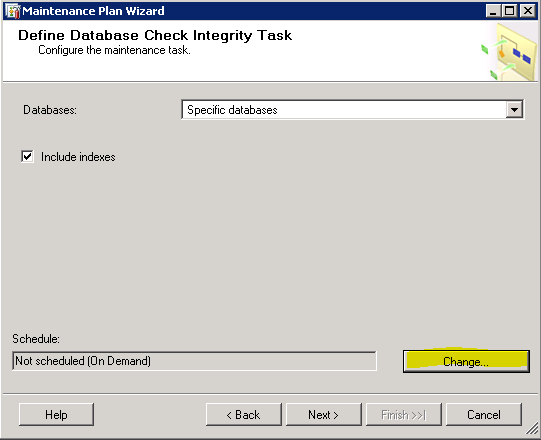Uncheck the Include indexes checkbox
This screenshot has height=440, width=541.
click(27, 157)
